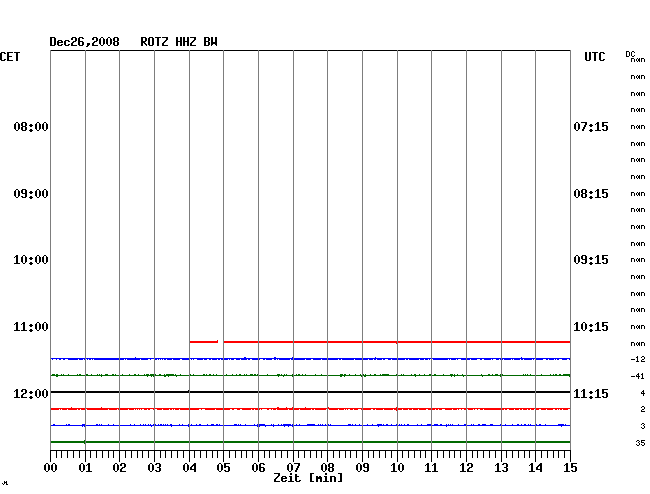Click minute label 02 on the axis
The image size is (650, 494).
(119, 467)
